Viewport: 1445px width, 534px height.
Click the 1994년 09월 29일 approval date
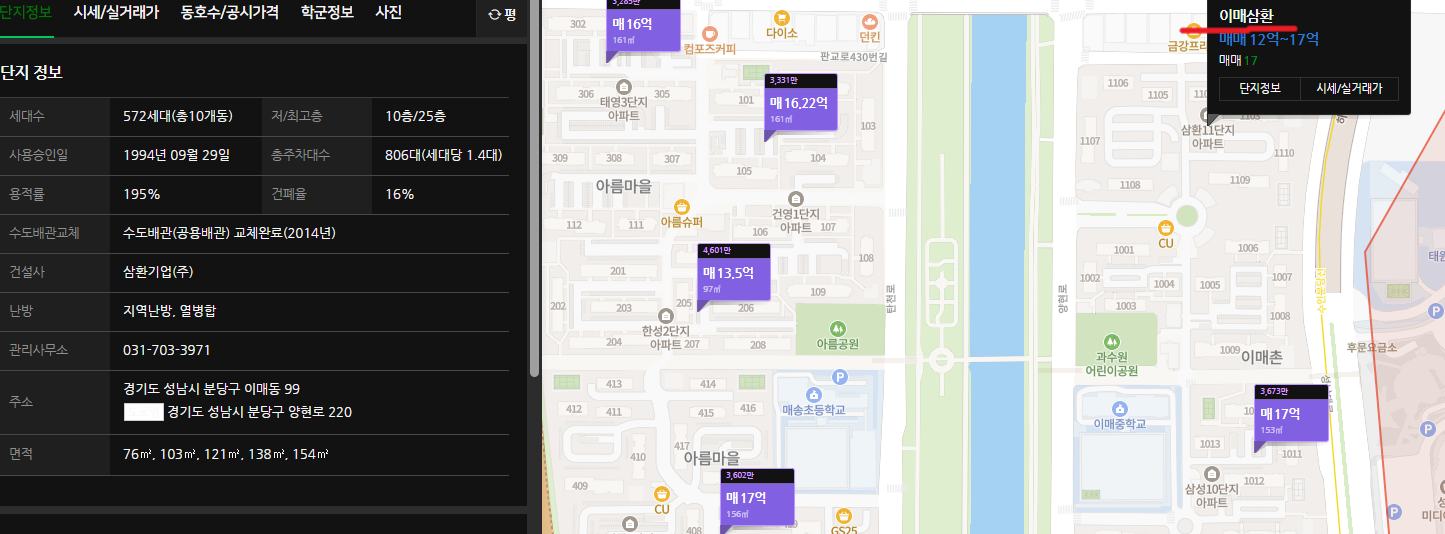[x=177, y=155]
